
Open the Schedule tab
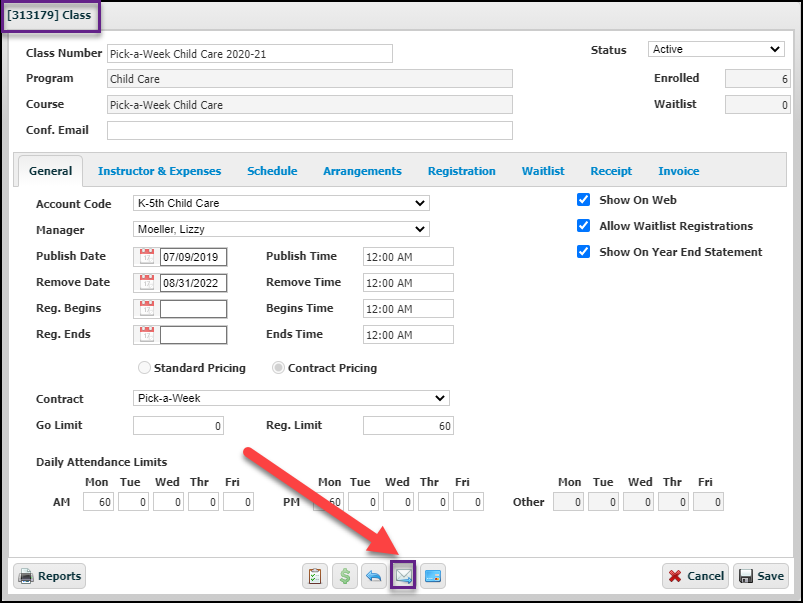272,171
